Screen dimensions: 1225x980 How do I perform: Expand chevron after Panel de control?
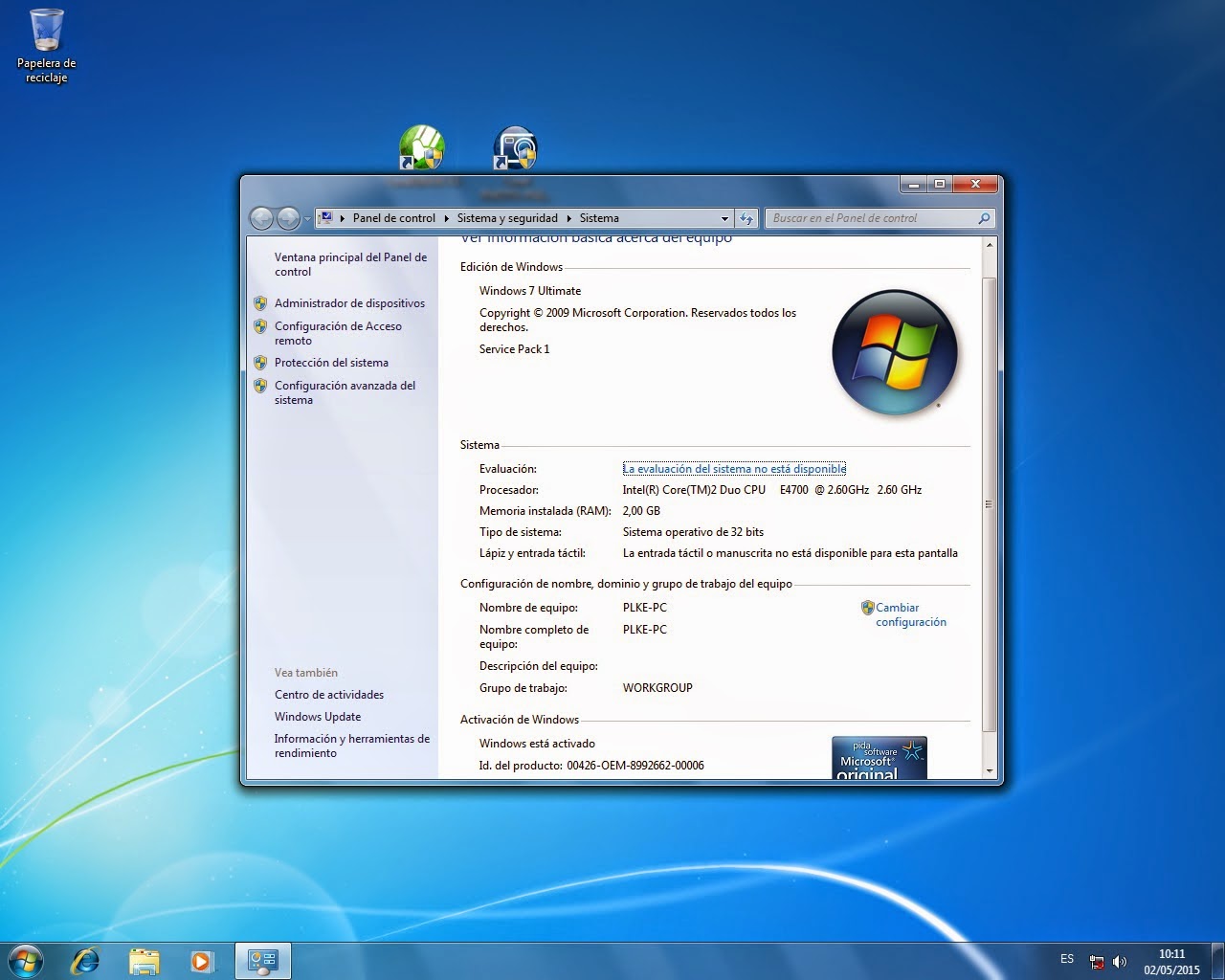pos(446,218)
